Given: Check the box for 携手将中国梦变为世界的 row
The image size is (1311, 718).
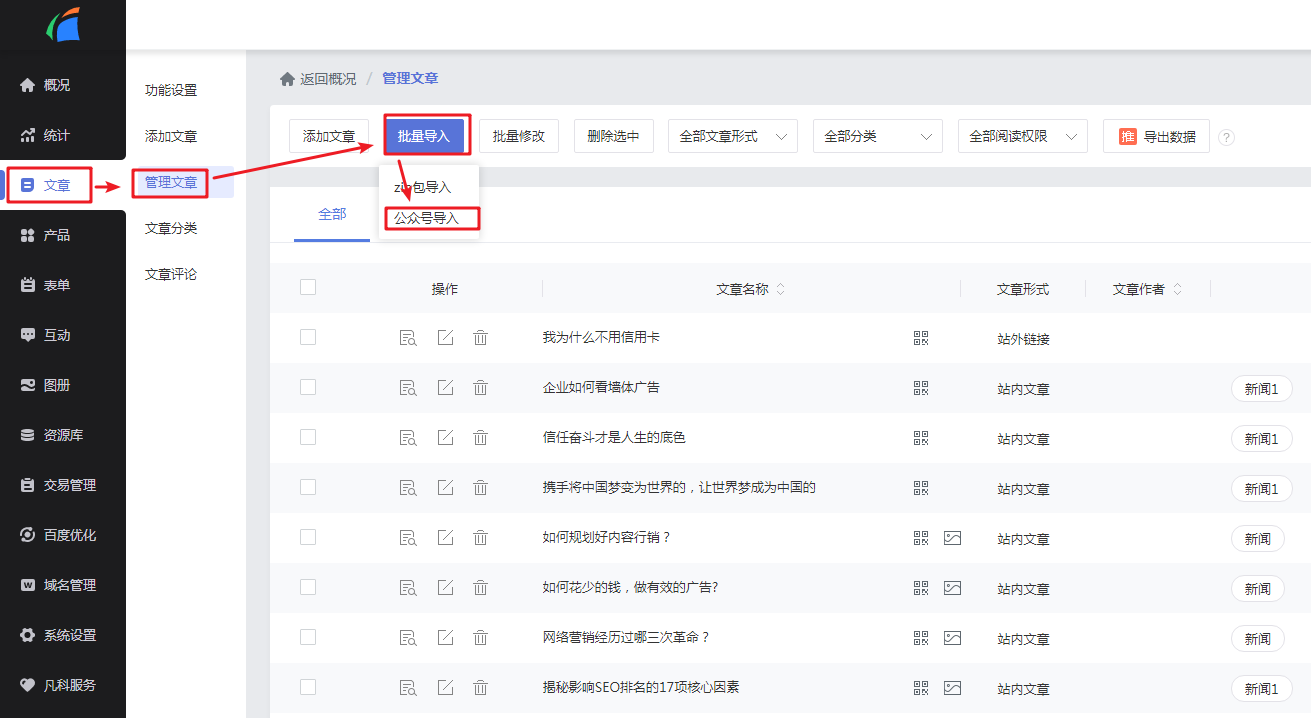Looking at the screenshot, I should [x=308, y=487].
